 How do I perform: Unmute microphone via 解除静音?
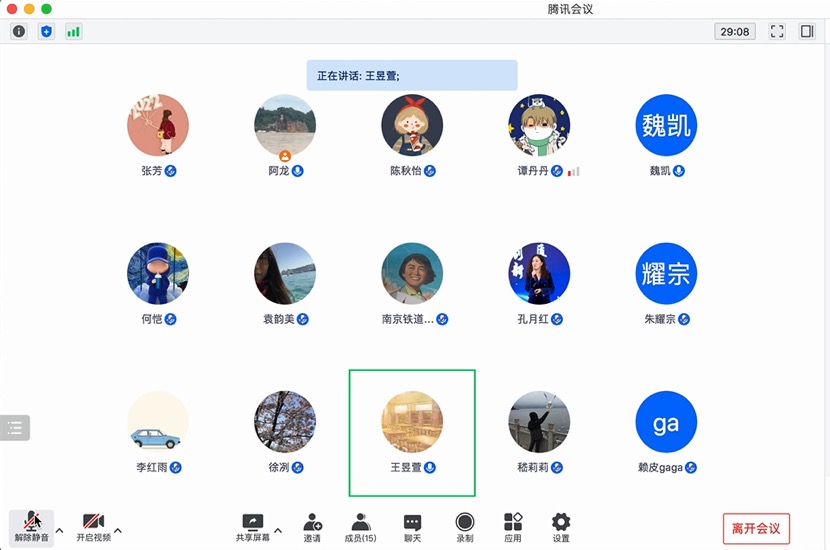click(x=31, y=527)
